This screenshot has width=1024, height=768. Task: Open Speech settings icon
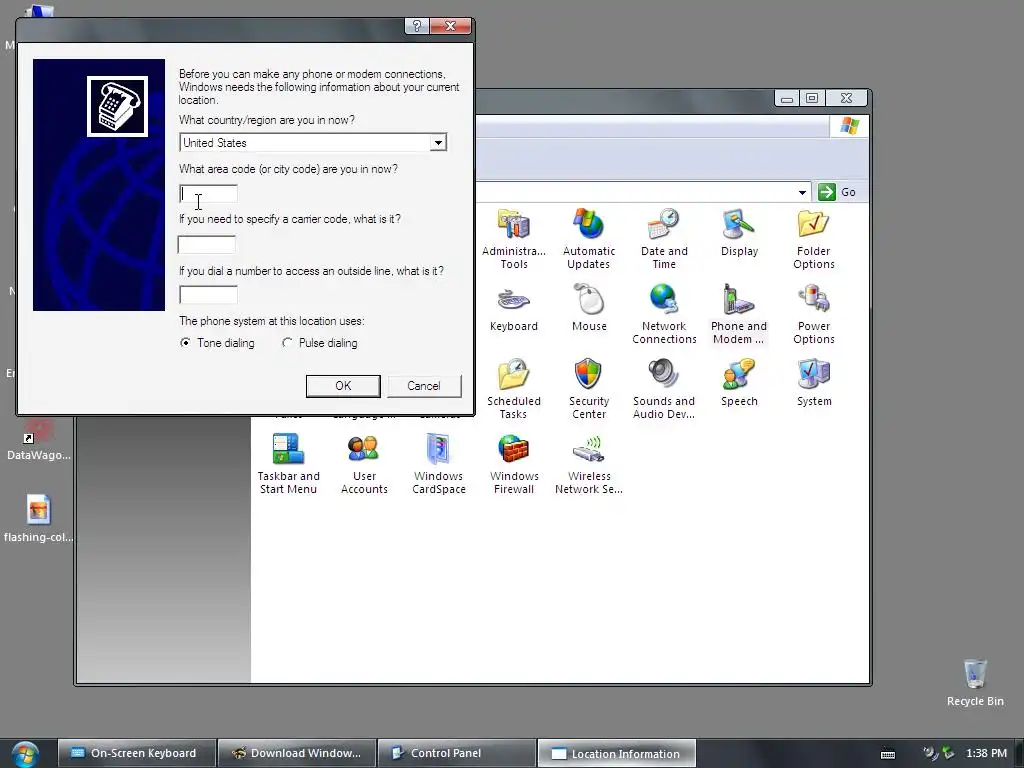tap(739, 383)
